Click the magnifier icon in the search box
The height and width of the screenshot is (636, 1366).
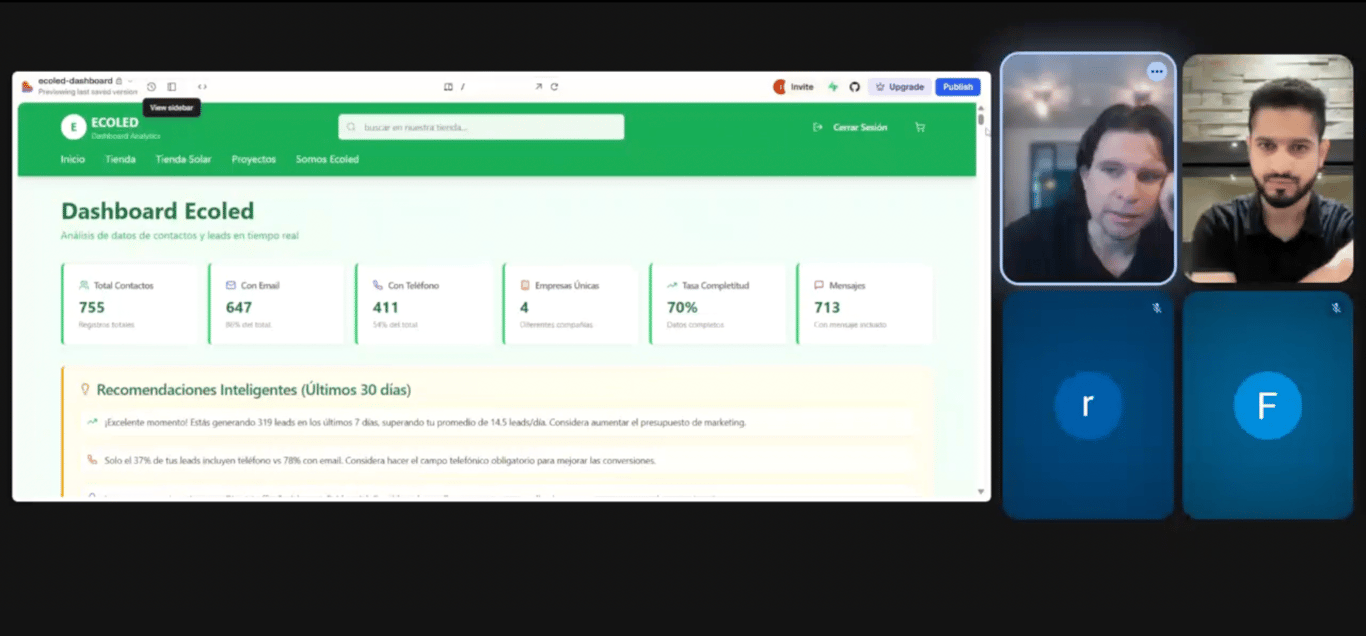tap(352, 127)
